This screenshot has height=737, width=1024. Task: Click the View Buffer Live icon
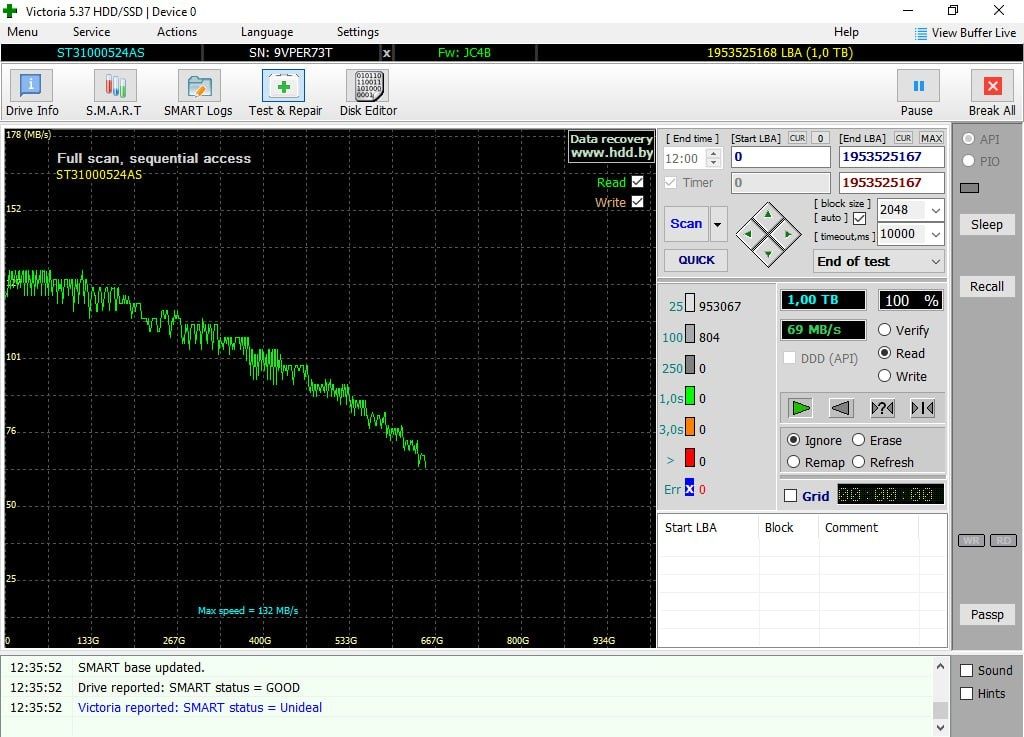[920, 33]
